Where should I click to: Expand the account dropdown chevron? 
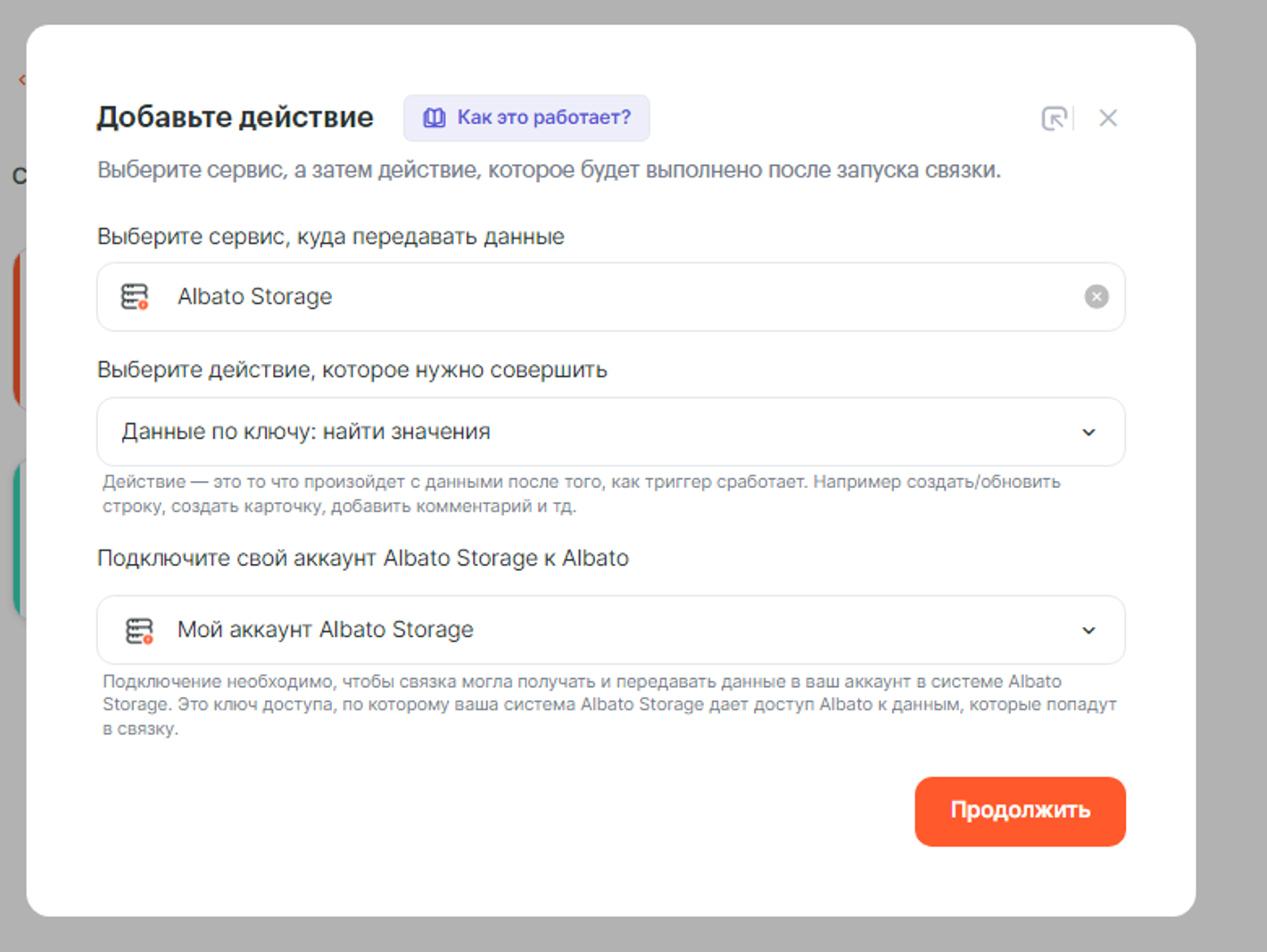tap(1089, 630)
